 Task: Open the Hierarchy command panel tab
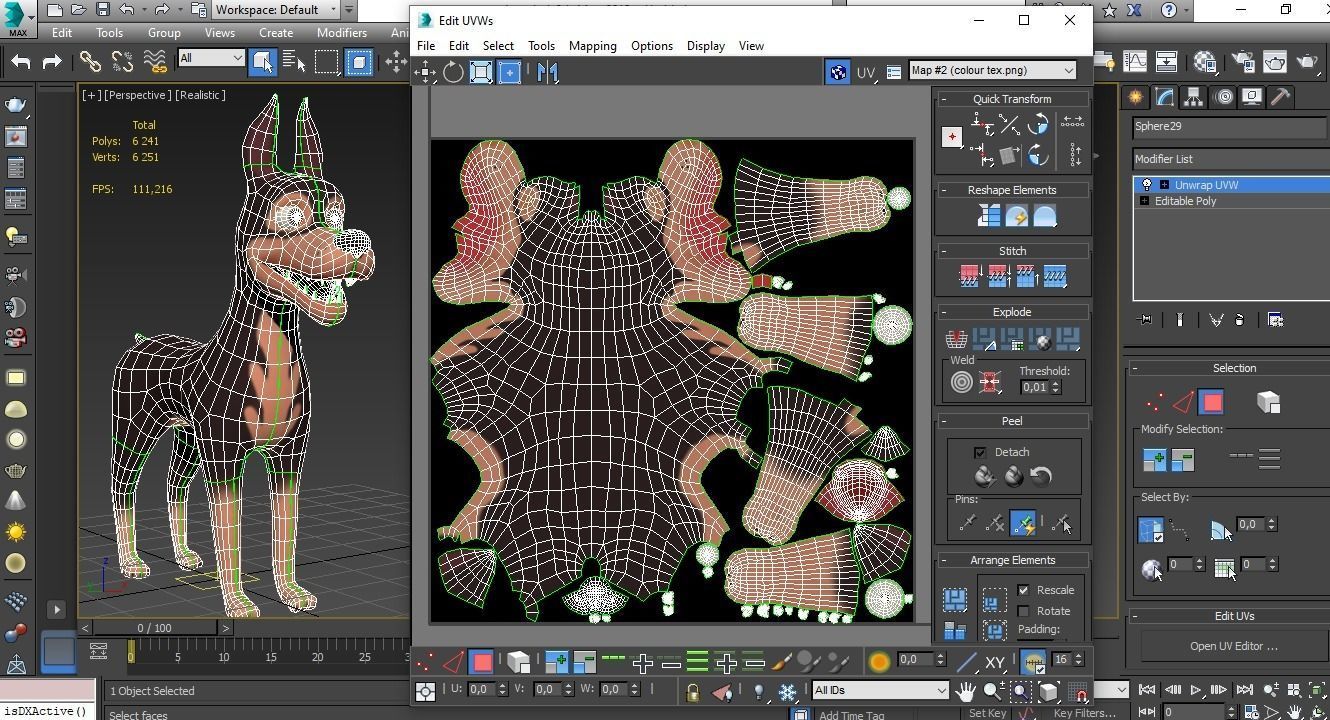click(x=1193, y=97)
